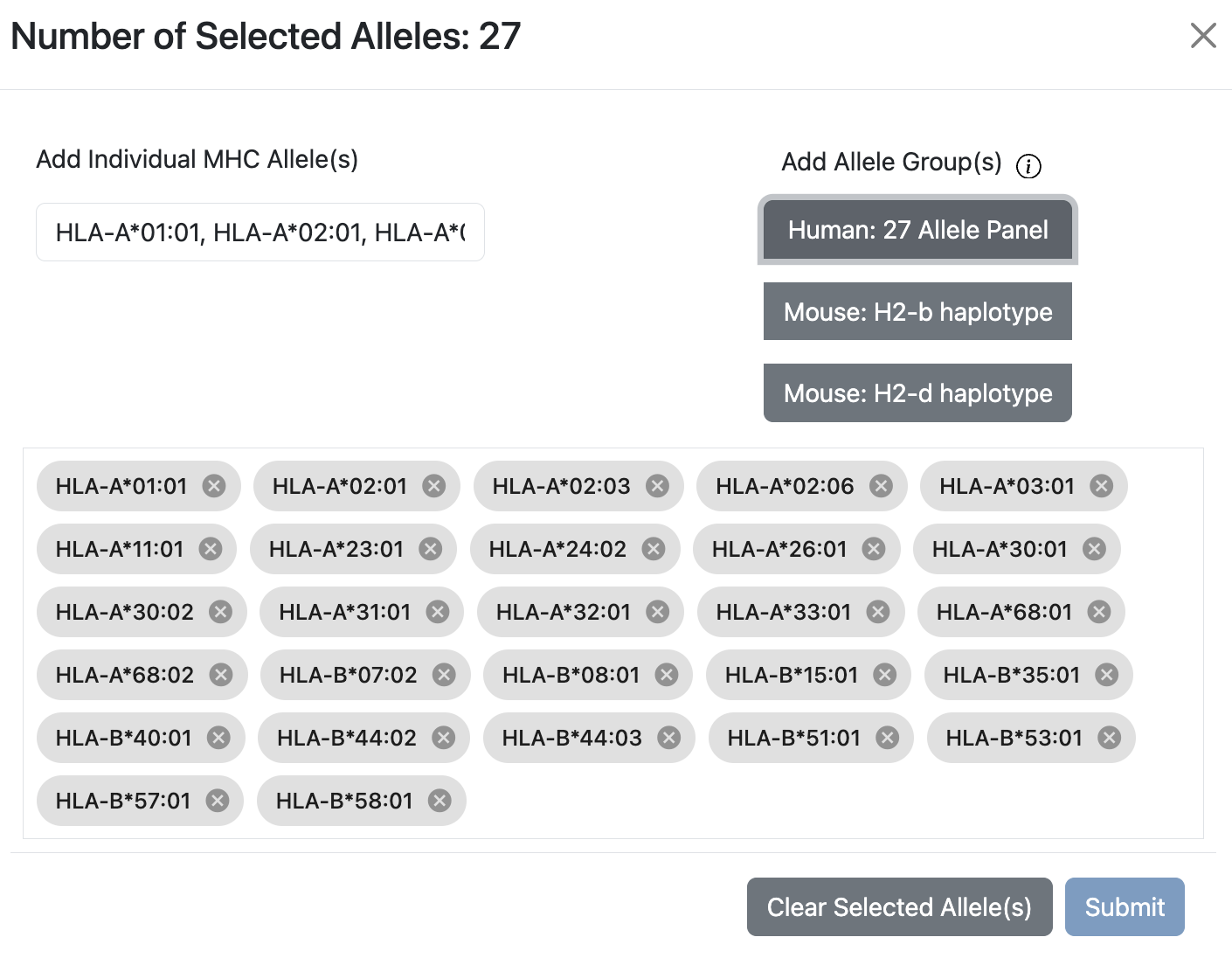
Task: Remove the HLA-B*15:01 allele chip
Action: point(884,675)
